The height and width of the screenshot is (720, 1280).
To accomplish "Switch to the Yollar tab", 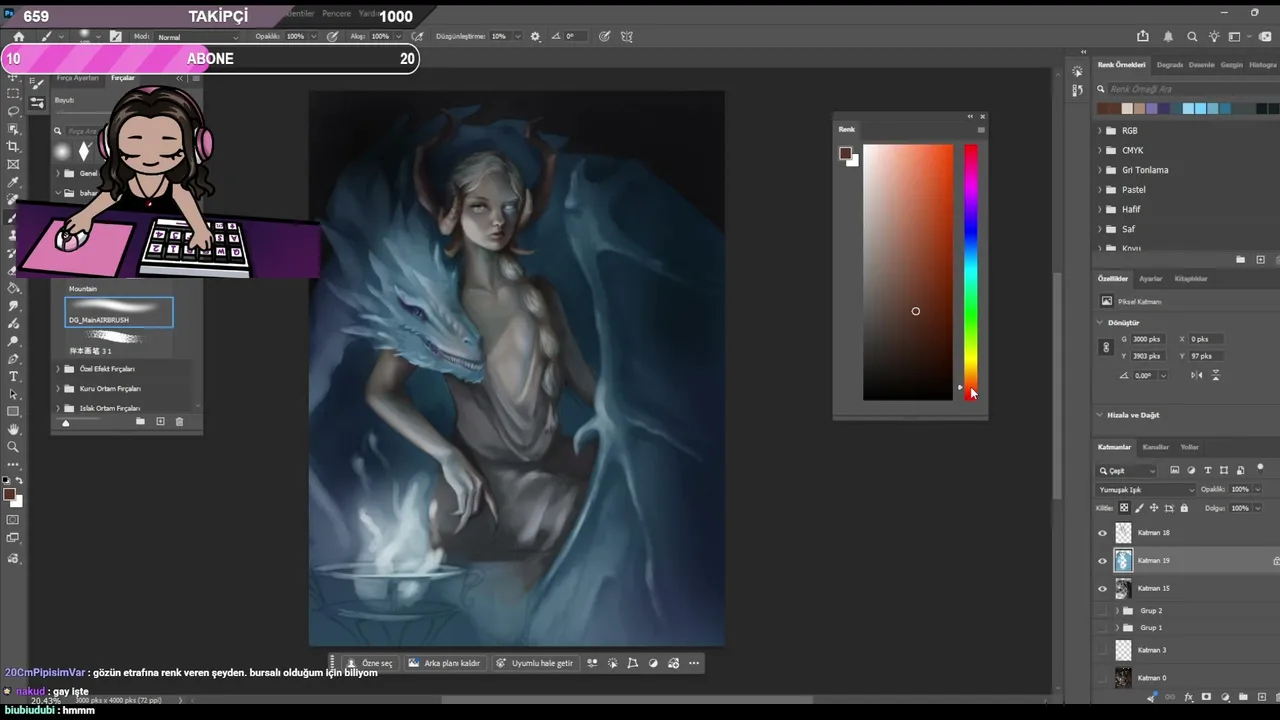I will [1190, 447].
